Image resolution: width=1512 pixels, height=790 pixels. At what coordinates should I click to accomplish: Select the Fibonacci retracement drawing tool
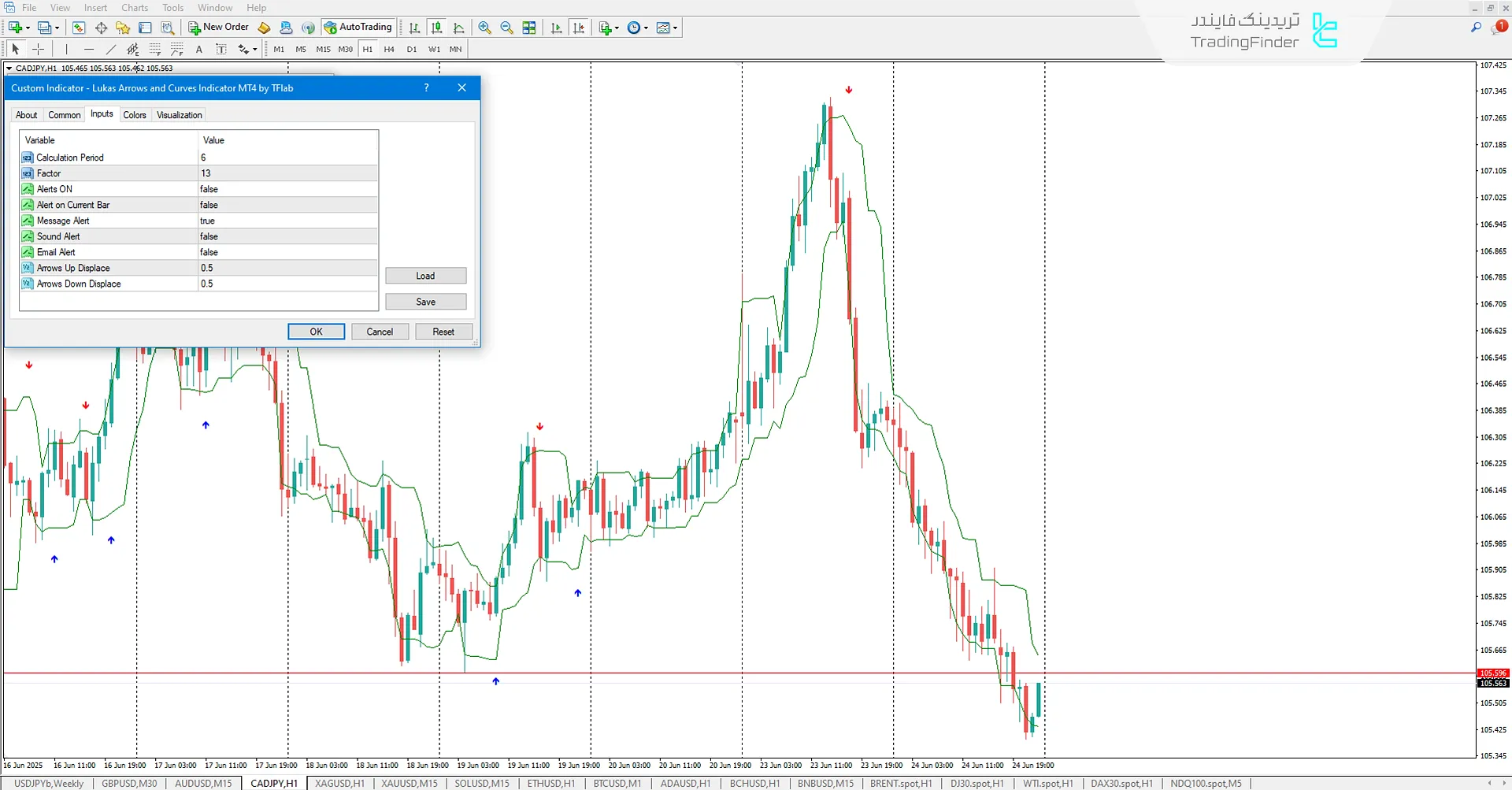(x=155, y=49)
